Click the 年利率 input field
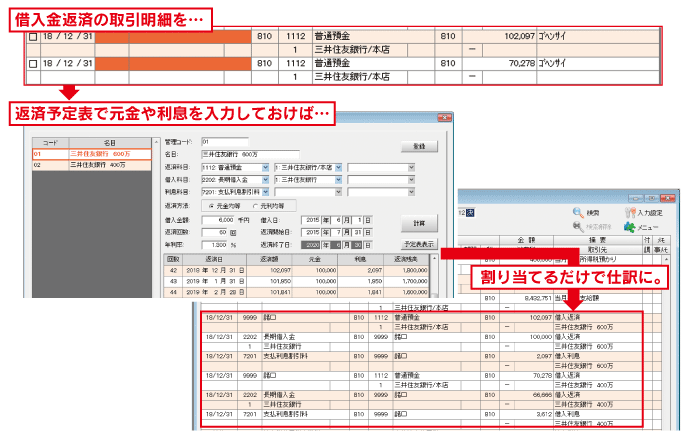This screenshot has width=690, height=440. tap(215, 245)
